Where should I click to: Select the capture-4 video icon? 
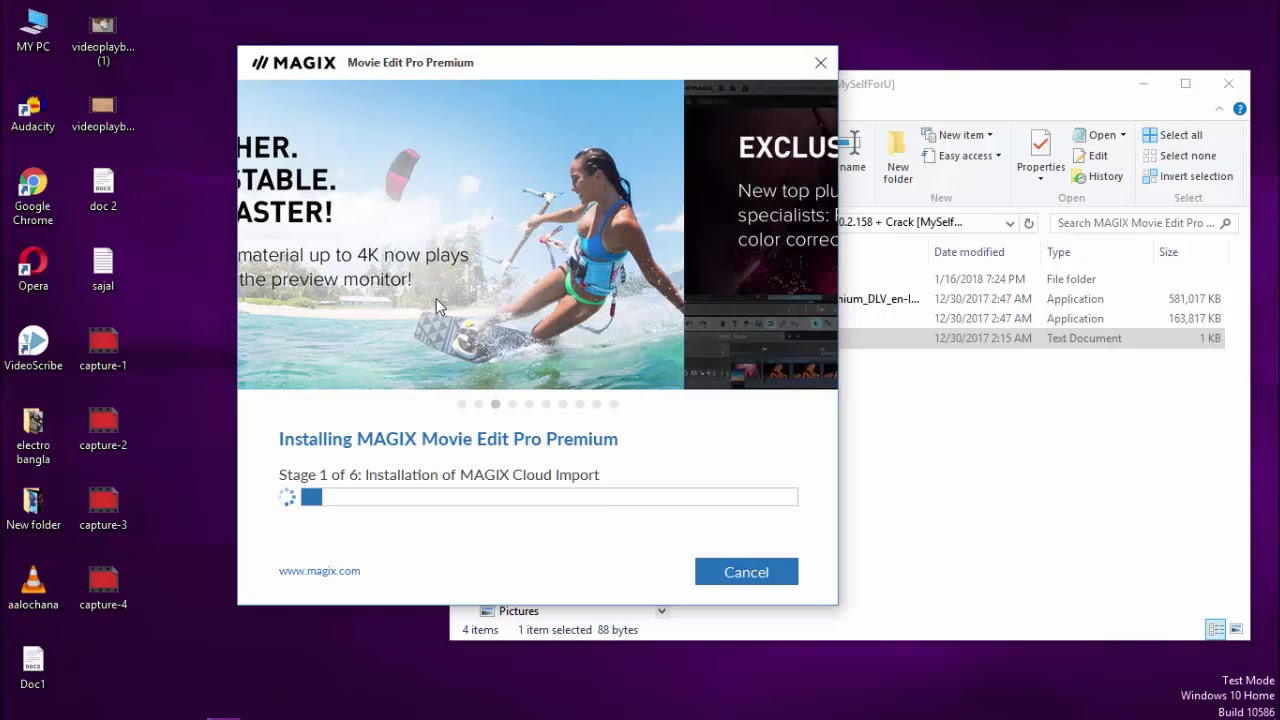point(103,589)
